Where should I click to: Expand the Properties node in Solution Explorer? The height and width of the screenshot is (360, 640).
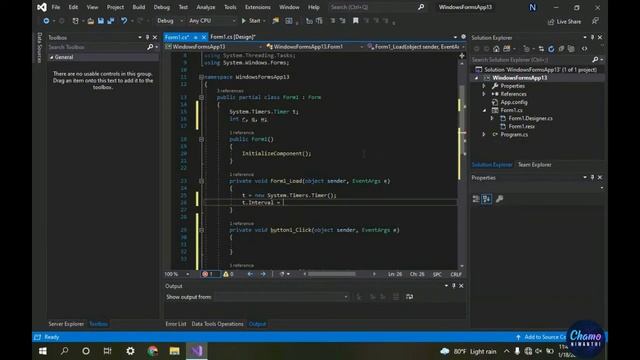(484, 86)
